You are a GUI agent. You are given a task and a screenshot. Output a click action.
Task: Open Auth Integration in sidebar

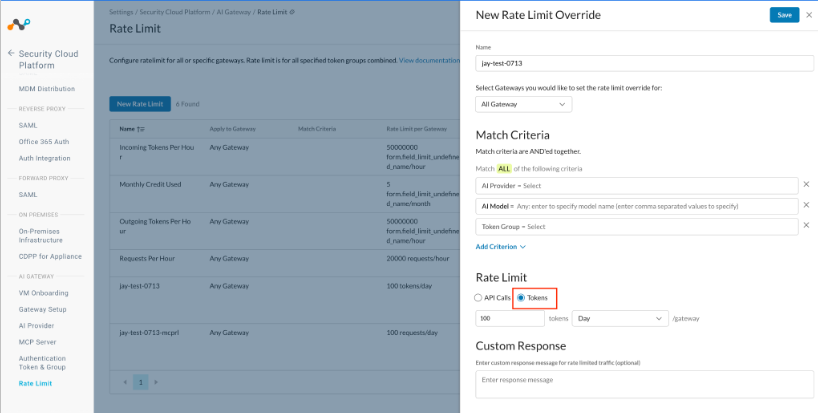44,158
